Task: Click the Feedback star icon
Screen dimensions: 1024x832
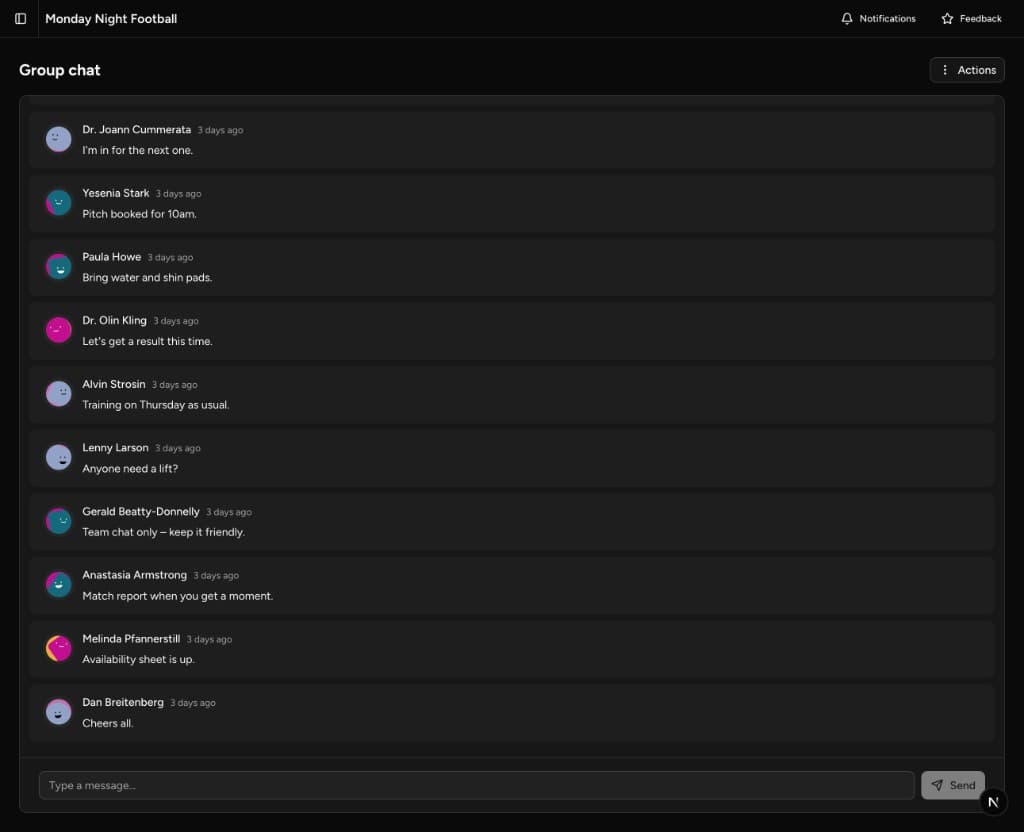Action: [944, 17]
